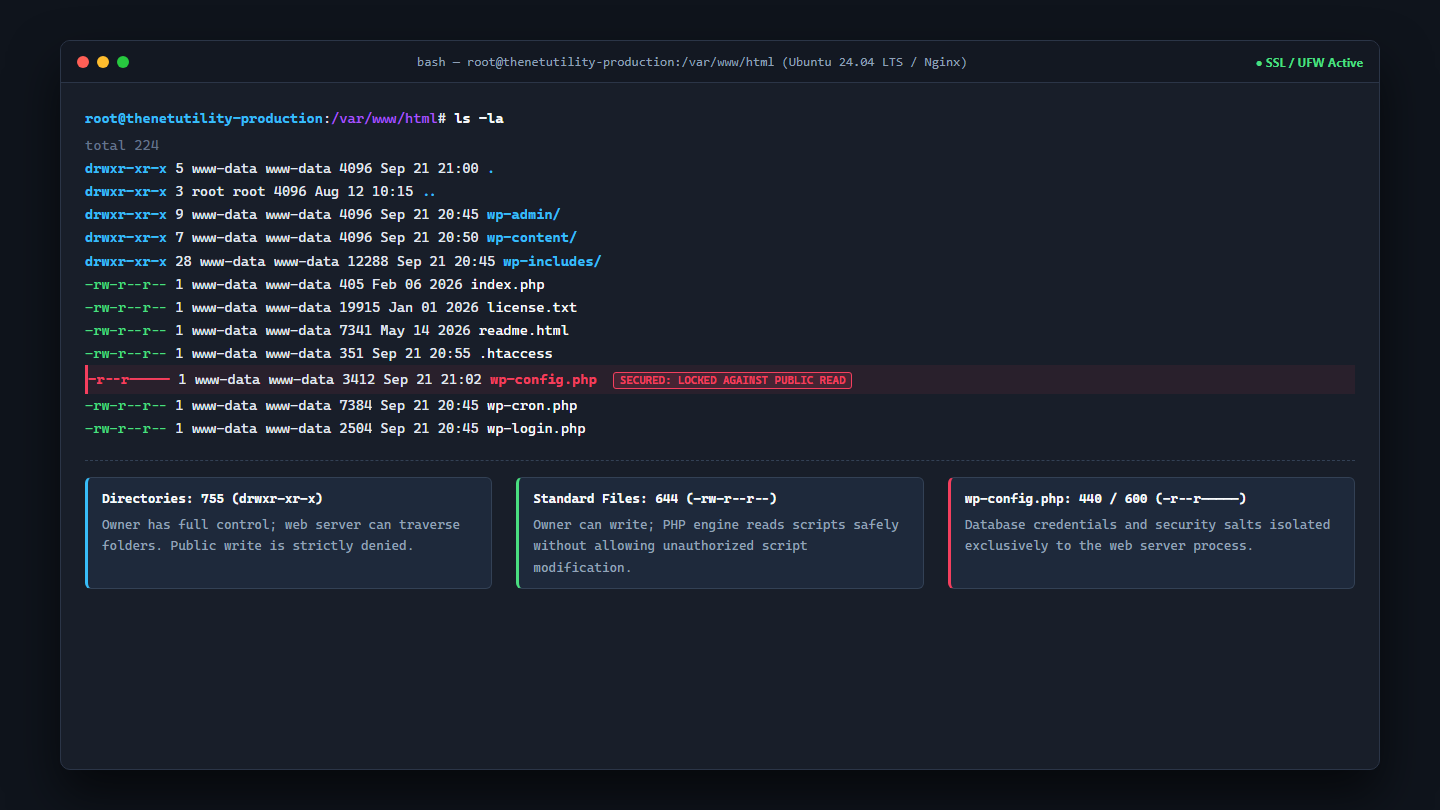Click the 'Feb 06 2026' date of index.php
The image size is (1440, 810).
pos(417,284)
